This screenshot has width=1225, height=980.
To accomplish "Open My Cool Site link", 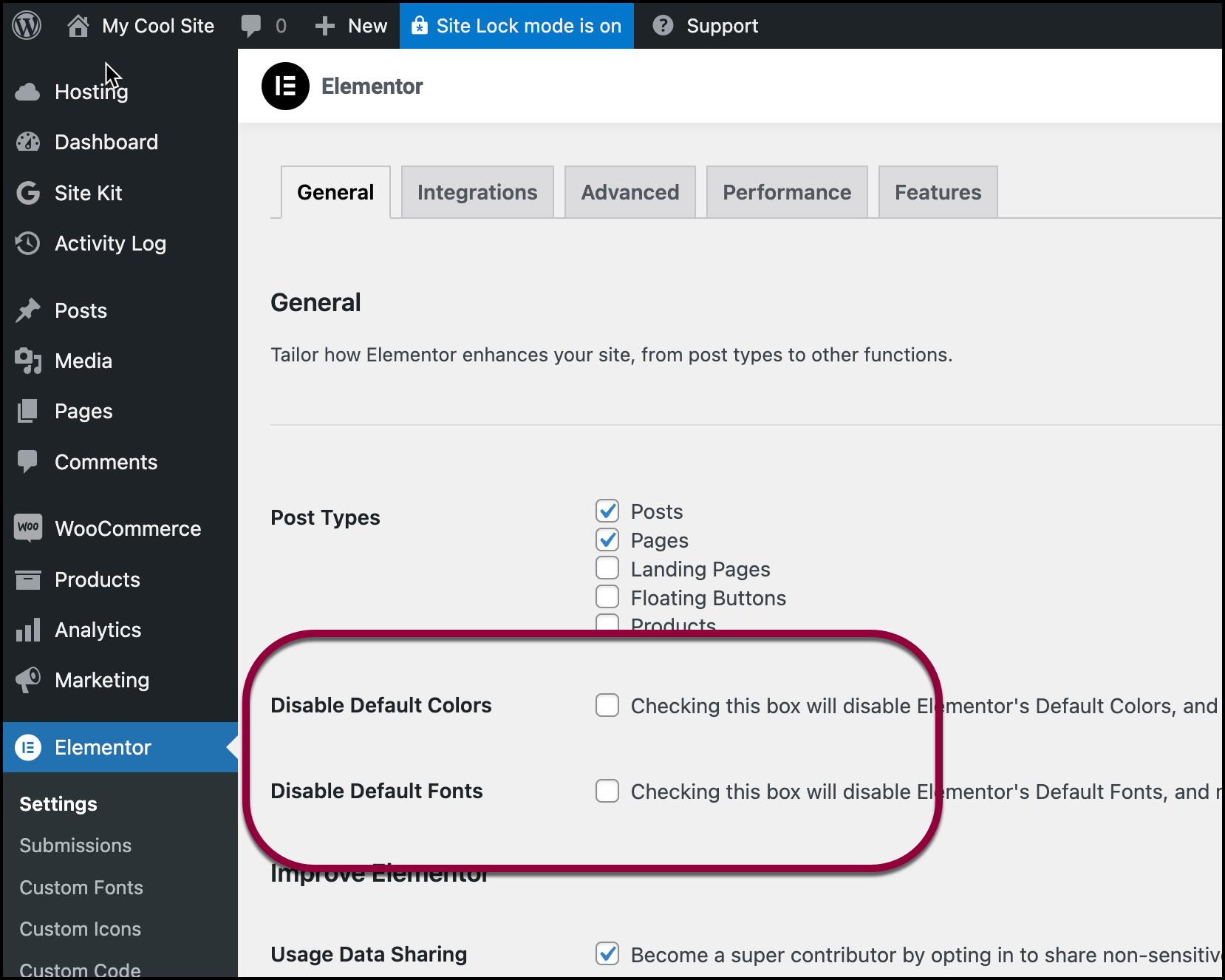I will tap(158, 26).
